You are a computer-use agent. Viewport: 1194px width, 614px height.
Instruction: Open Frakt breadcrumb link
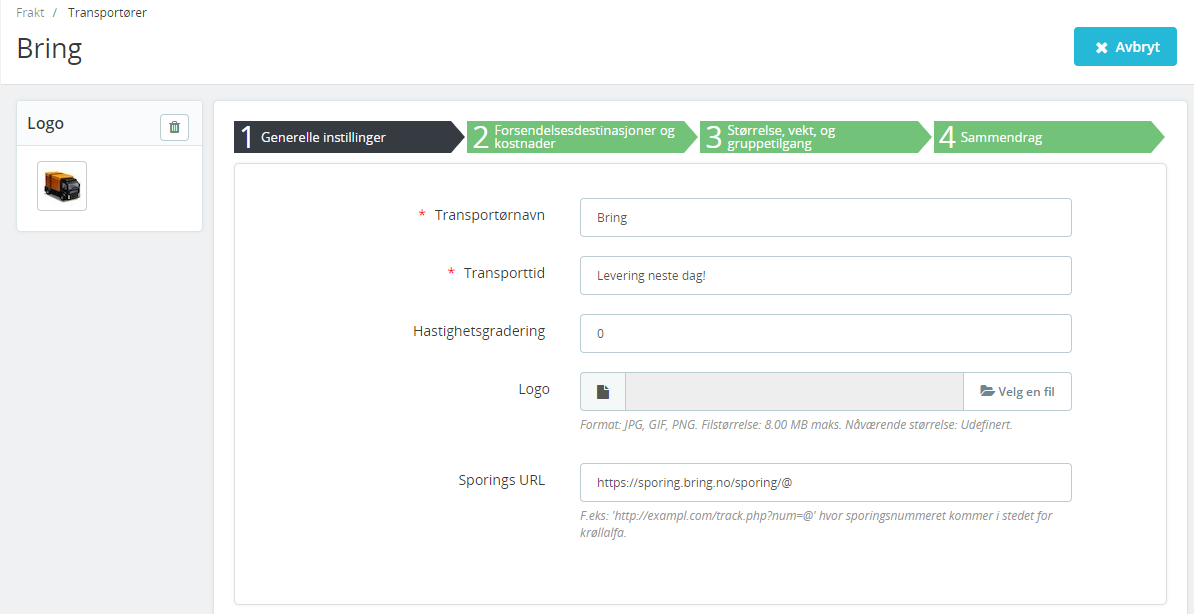(30, 13)
